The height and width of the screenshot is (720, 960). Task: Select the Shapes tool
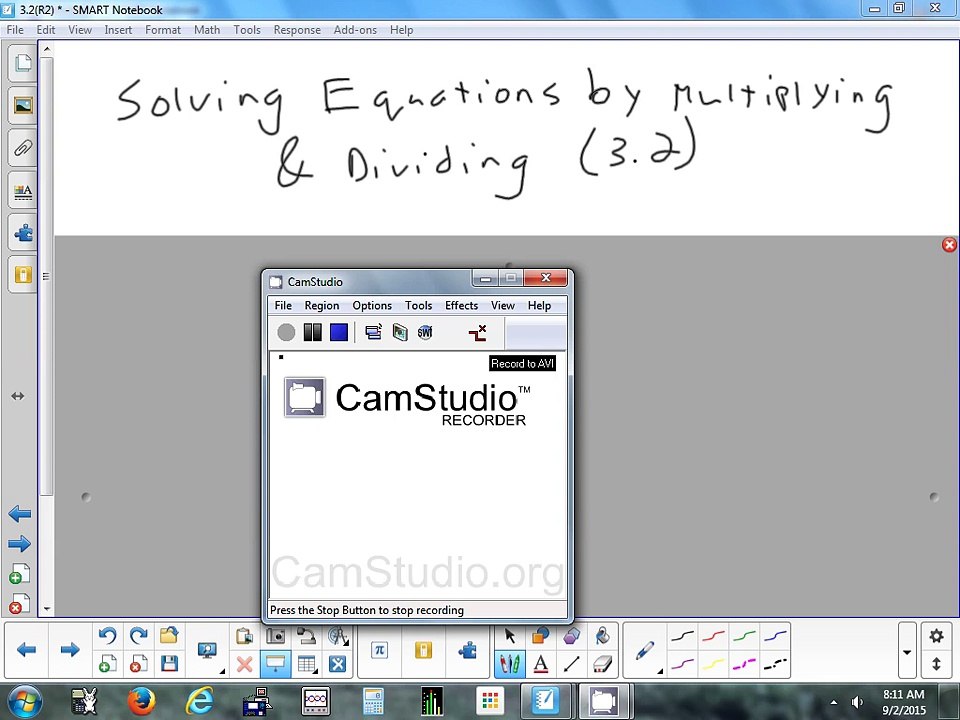(x=541, y=636)
